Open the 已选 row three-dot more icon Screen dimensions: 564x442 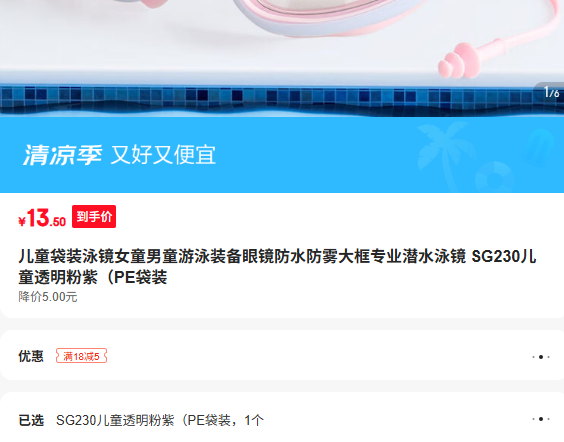(x=541, y=419)
